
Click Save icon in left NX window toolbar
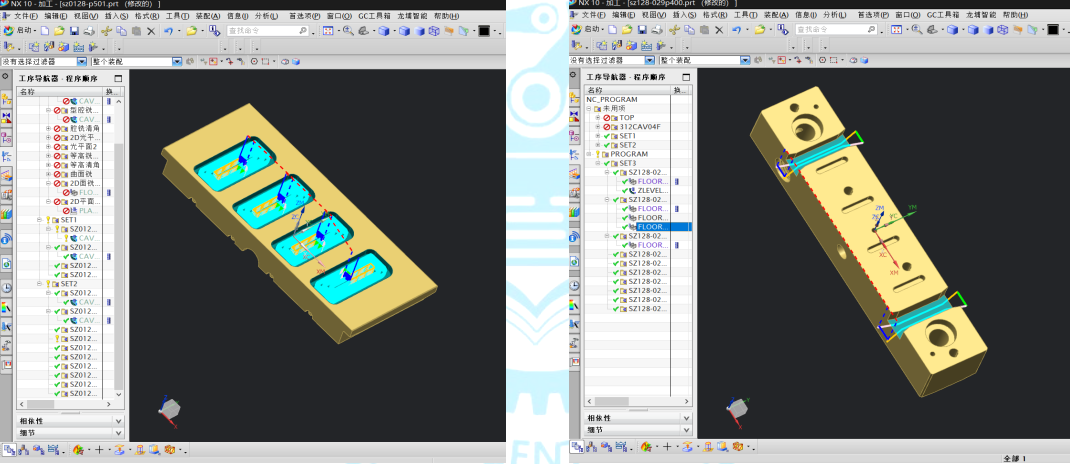coord(74,31)
